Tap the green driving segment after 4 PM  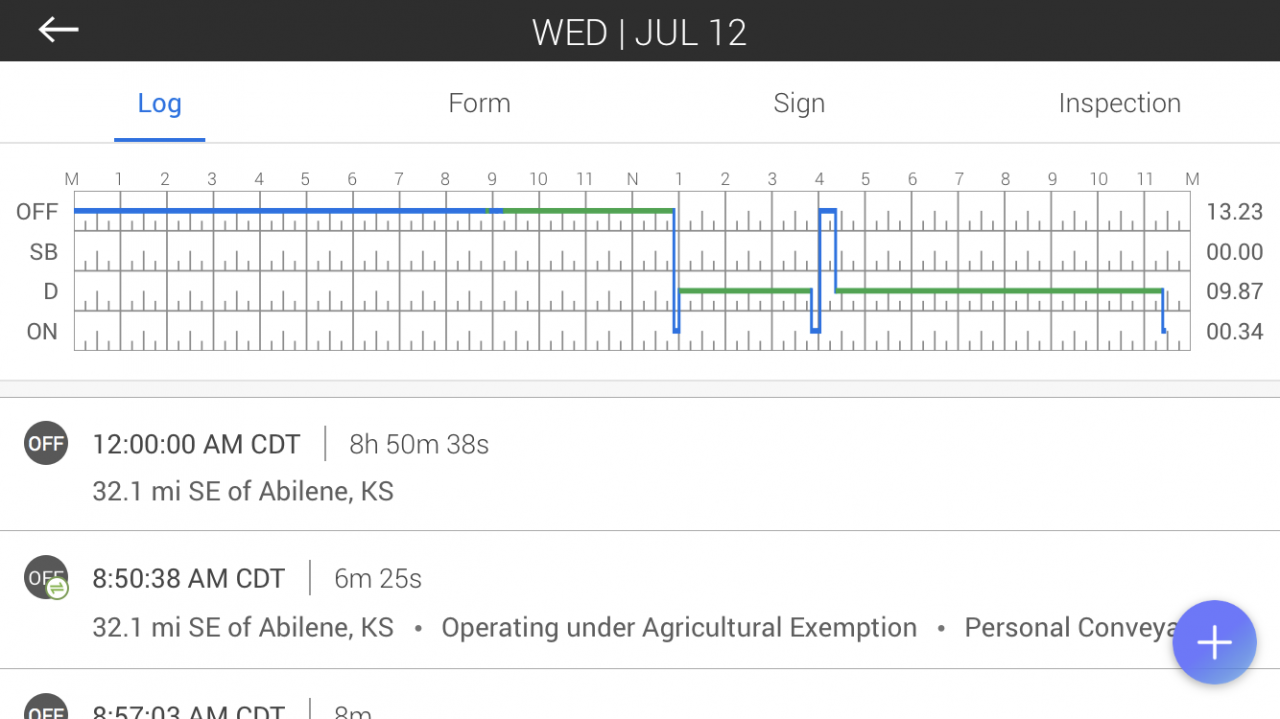coord(999,291)
